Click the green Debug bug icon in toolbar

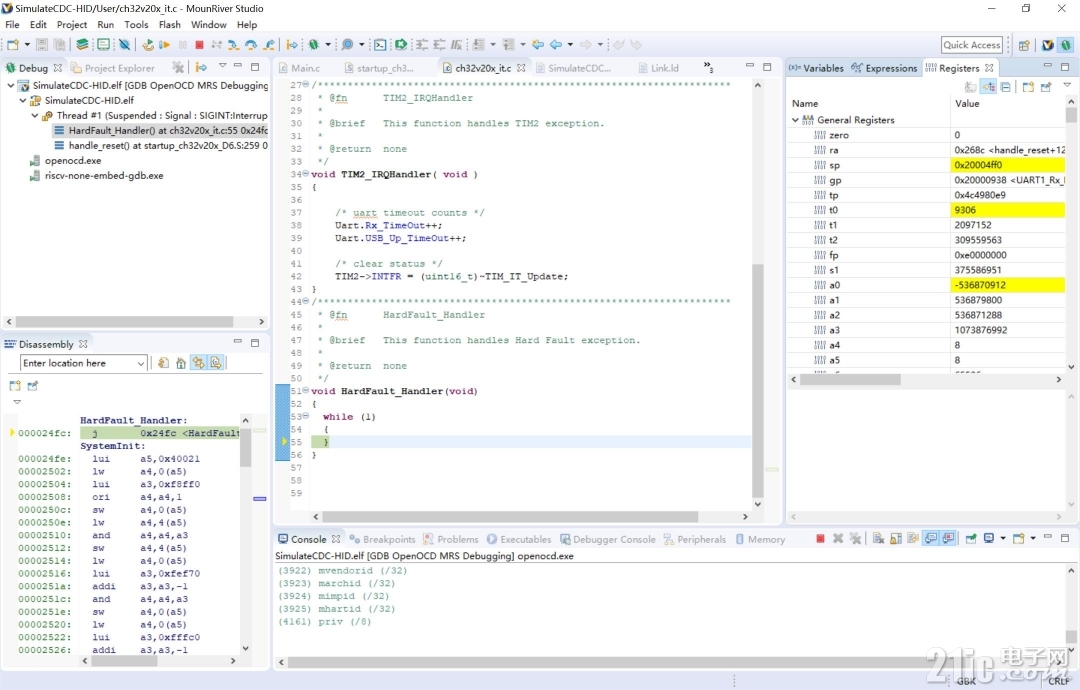click(x=313, y=45)
